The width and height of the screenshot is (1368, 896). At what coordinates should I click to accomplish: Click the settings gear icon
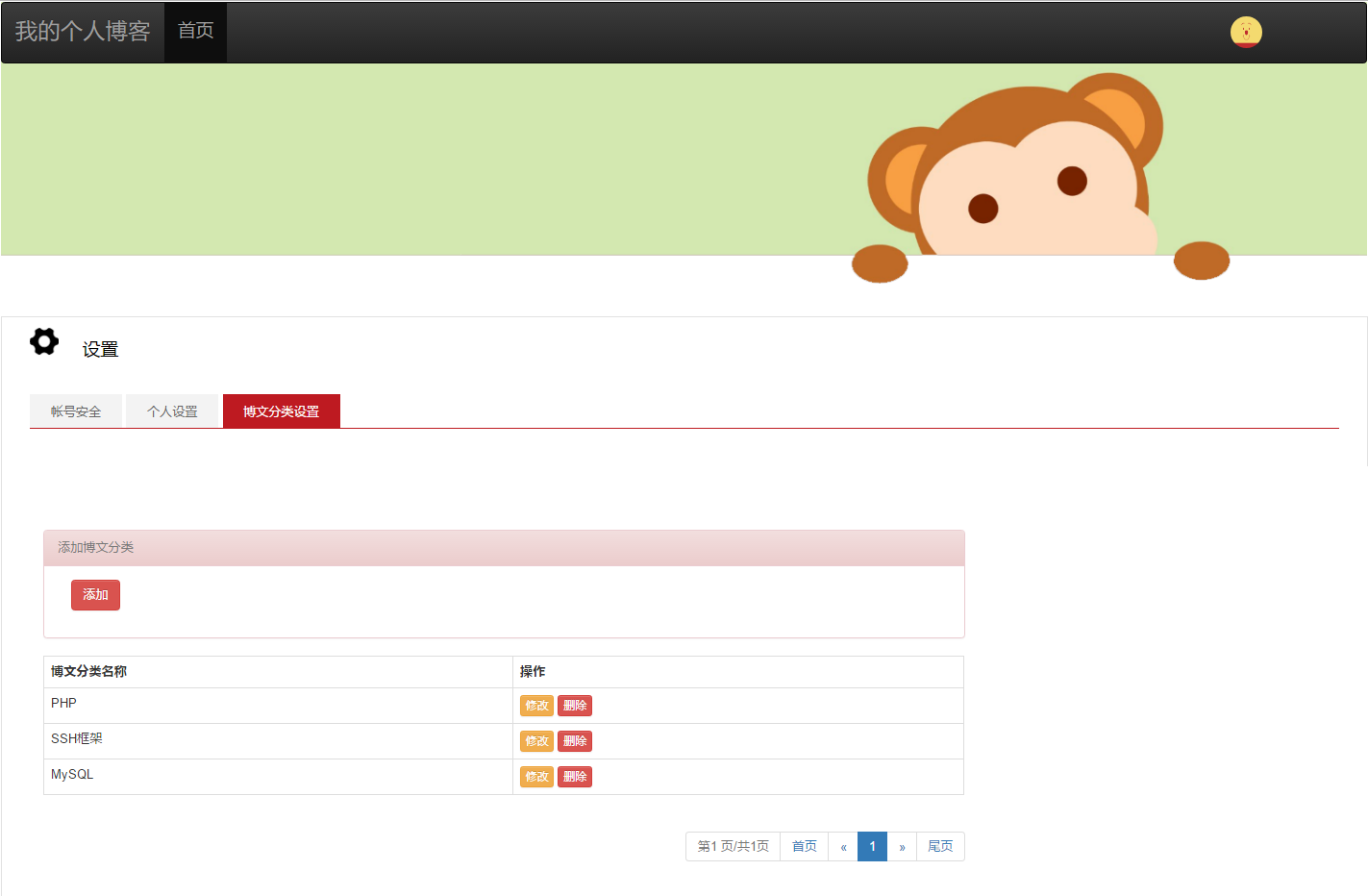tap(44, 341)
